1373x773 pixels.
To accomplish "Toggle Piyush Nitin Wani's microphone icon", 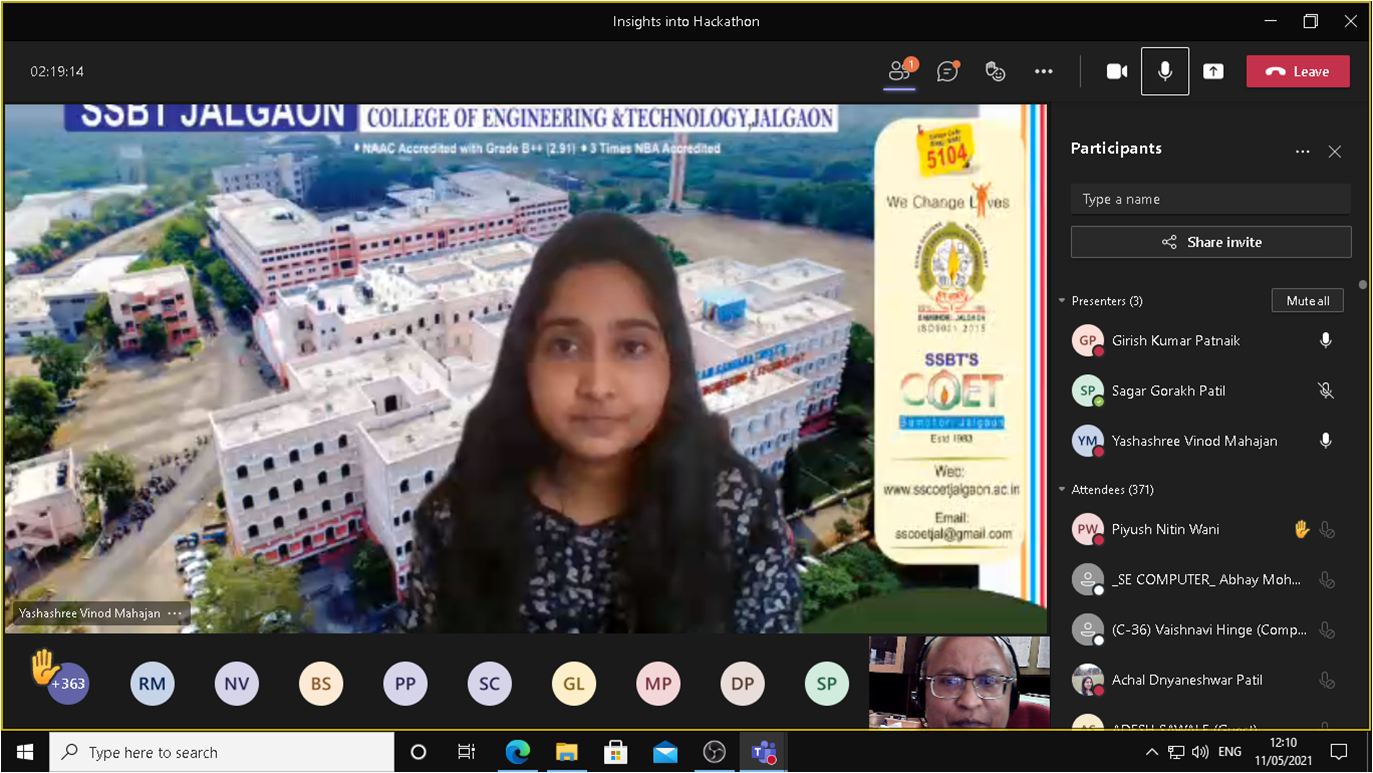I will click(1327, 530).
